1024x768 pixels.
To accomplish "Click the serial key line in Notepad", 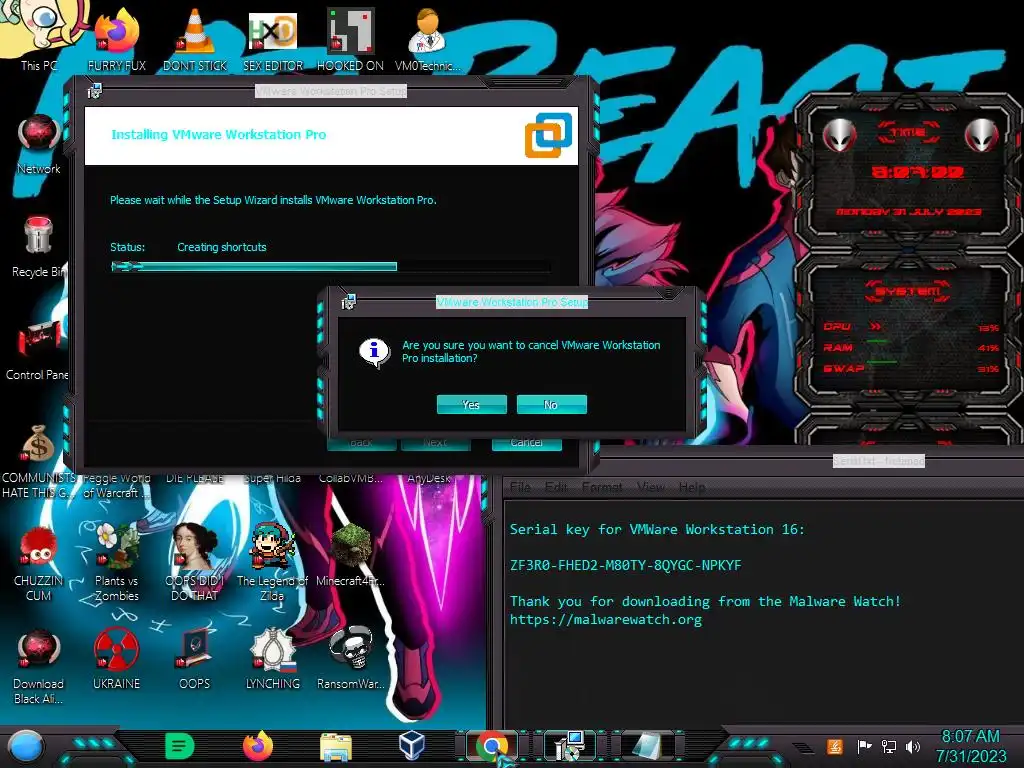I will pyautogui.click(x=626, y=566).
